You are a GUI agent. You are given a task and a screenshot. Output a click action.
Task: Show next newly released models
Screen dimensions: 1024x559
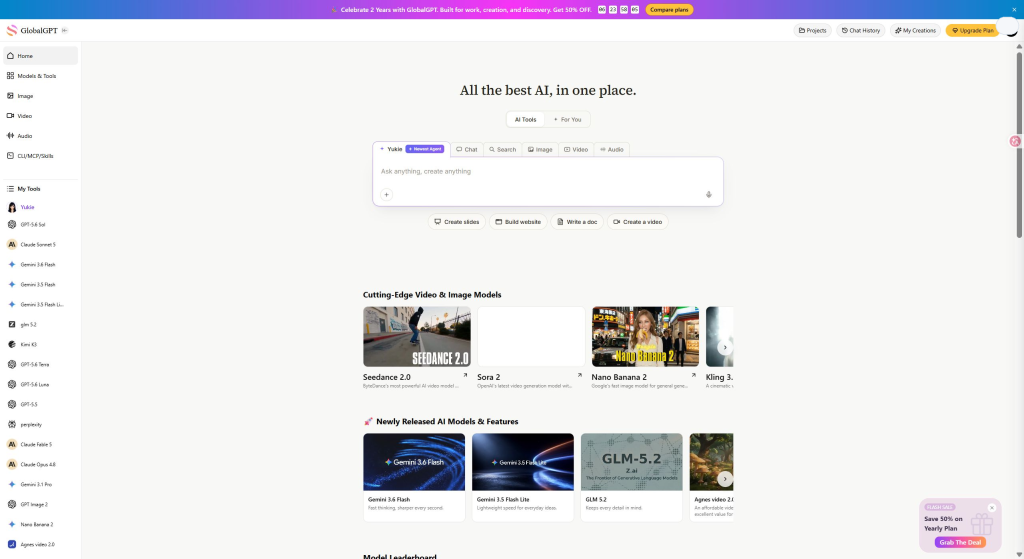click(x=724, y=479)
